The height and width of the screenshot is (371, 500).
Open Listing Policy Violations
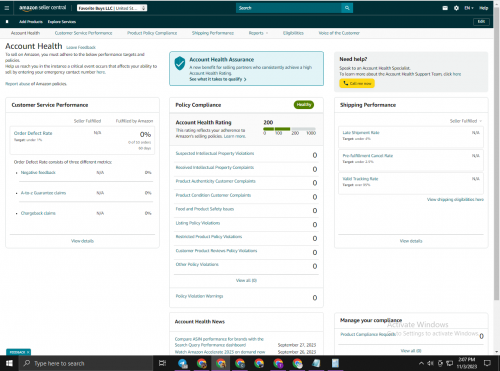pos(198,223)
